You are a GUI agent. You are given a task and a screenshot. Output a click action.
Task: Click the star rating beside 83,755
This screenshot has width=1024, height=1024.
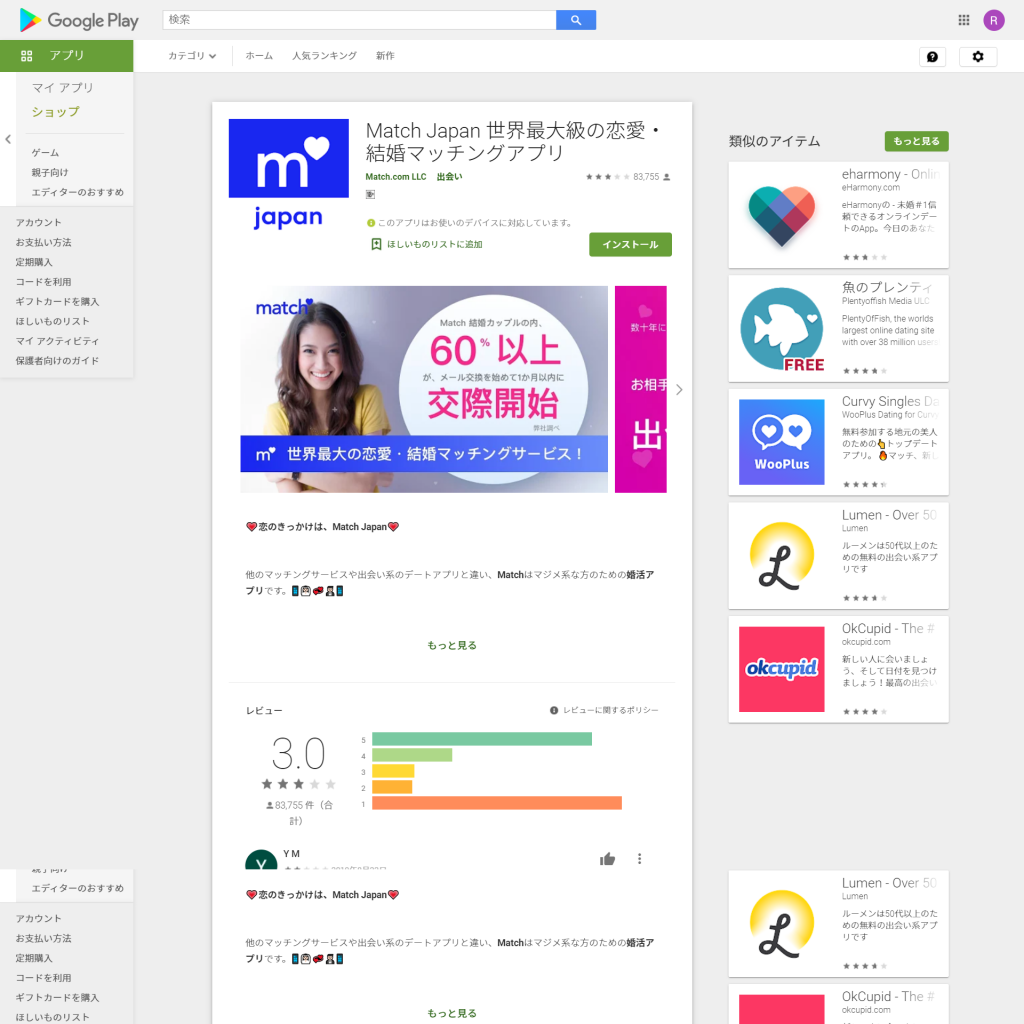point(607,177)
